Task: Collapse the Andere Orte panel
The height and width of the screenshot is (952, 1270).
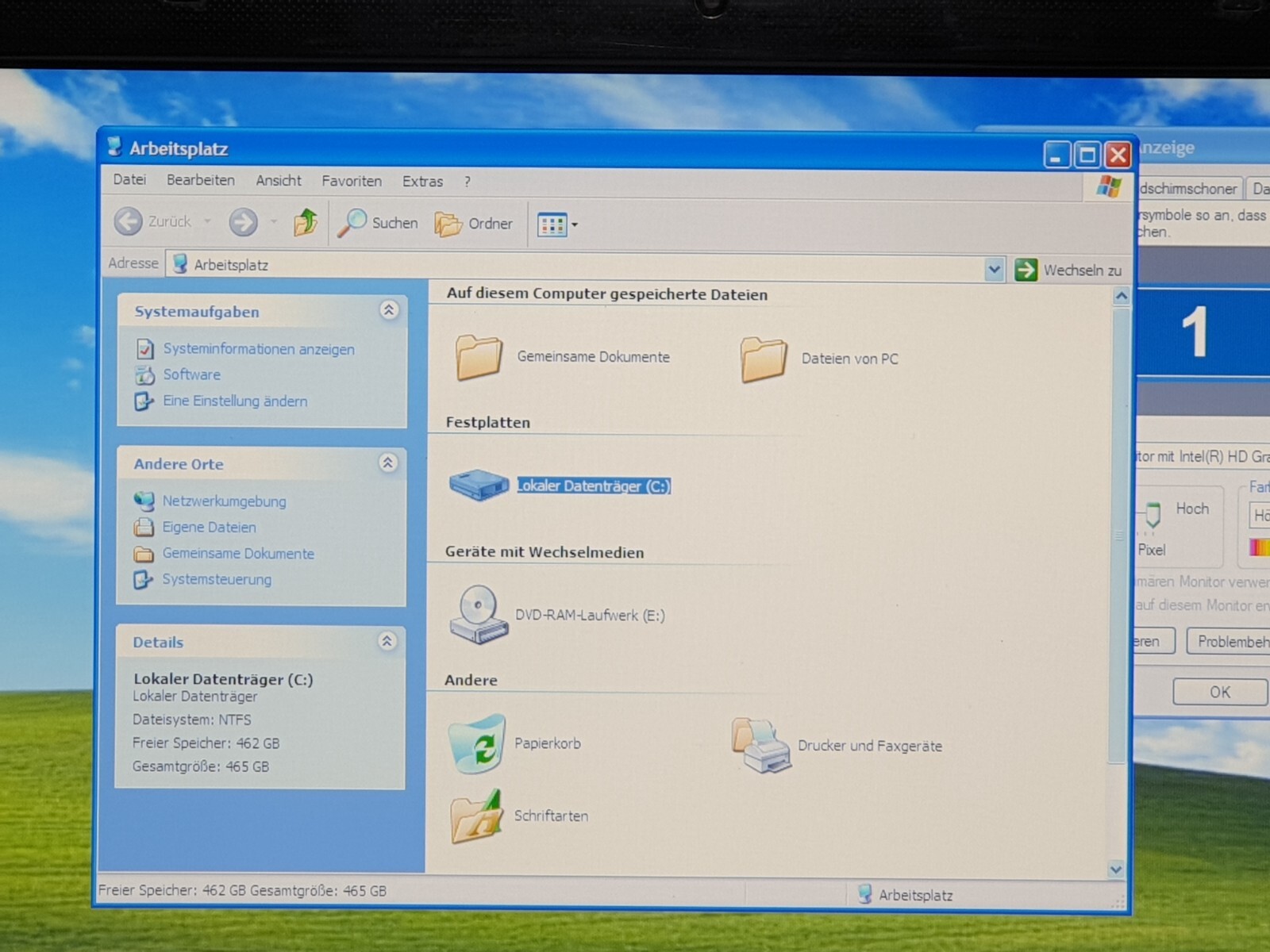Action: 387,463
